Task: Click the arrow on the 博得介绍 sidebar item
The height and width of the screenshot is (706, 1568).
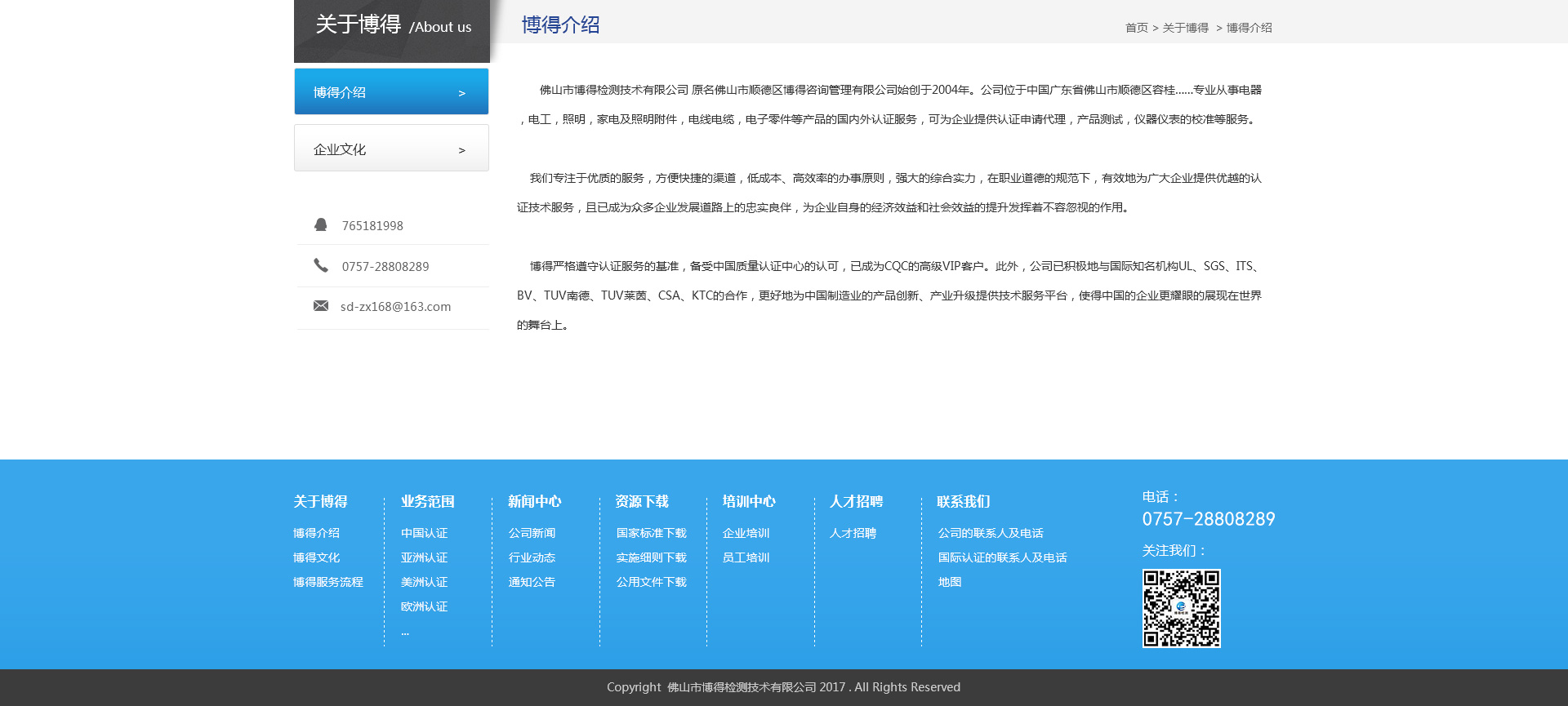Action: coord(461,93)
